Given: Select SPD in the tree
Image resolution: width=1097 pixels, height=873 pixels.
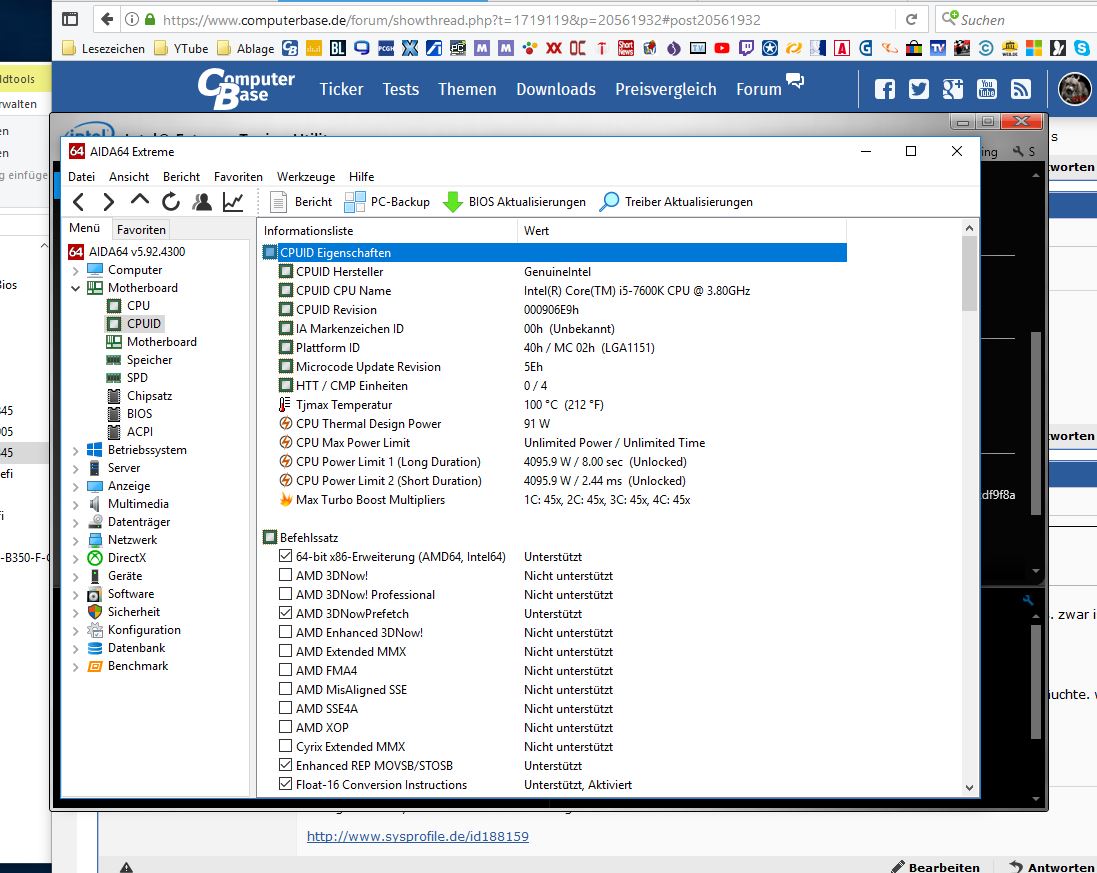Looking at the screenshot, I should coord(137,378).
